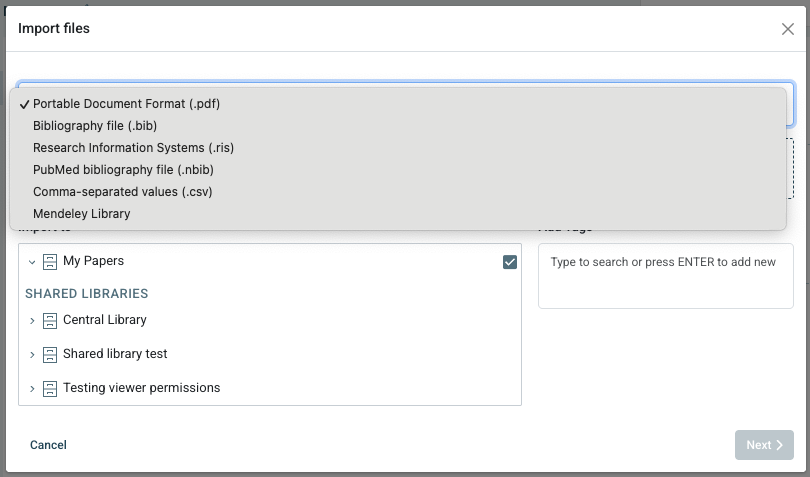Expand the Central Library node
810x477 pixels.
32,321
